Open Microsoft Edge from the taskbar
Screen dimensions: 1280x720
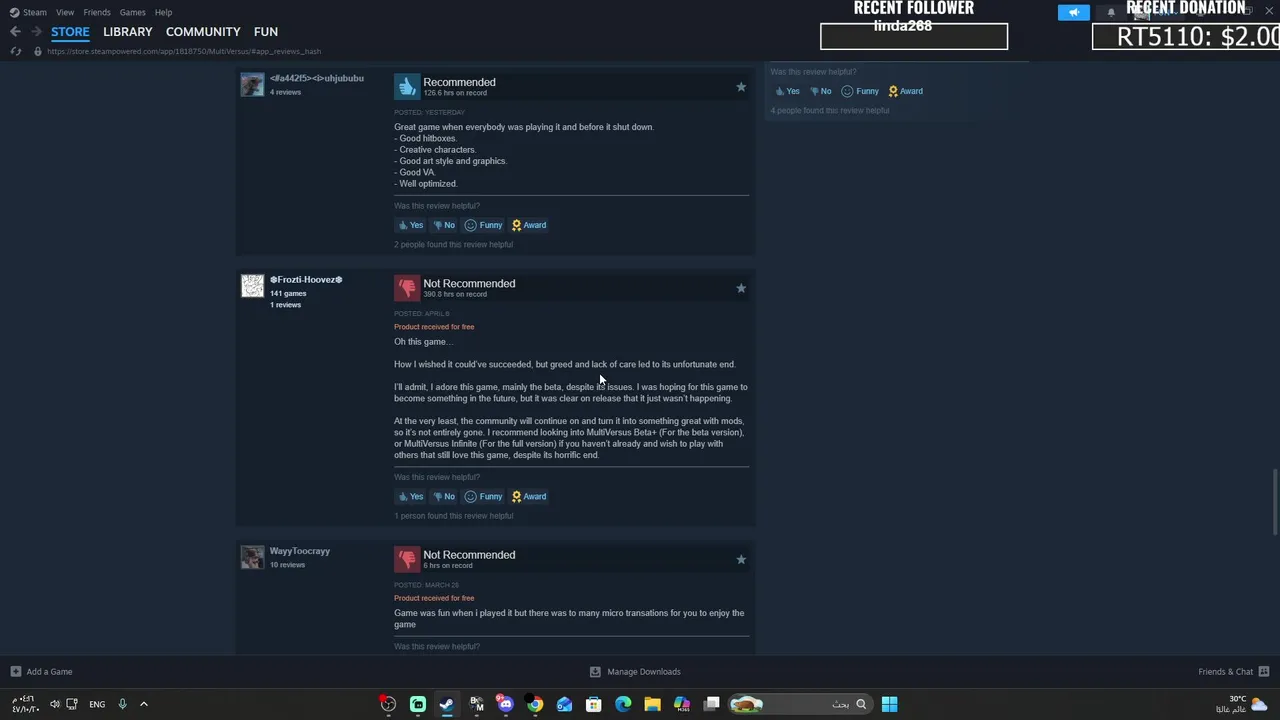click(x=623, y=704)
